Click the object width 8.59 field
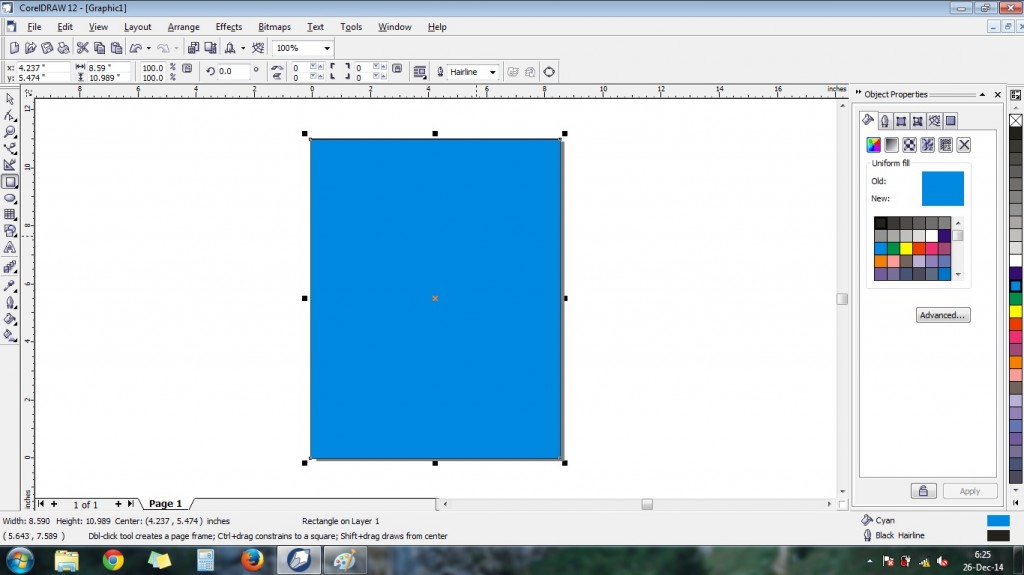The width and height of the screenshot is (1024, 575). (x=108, y=67)
